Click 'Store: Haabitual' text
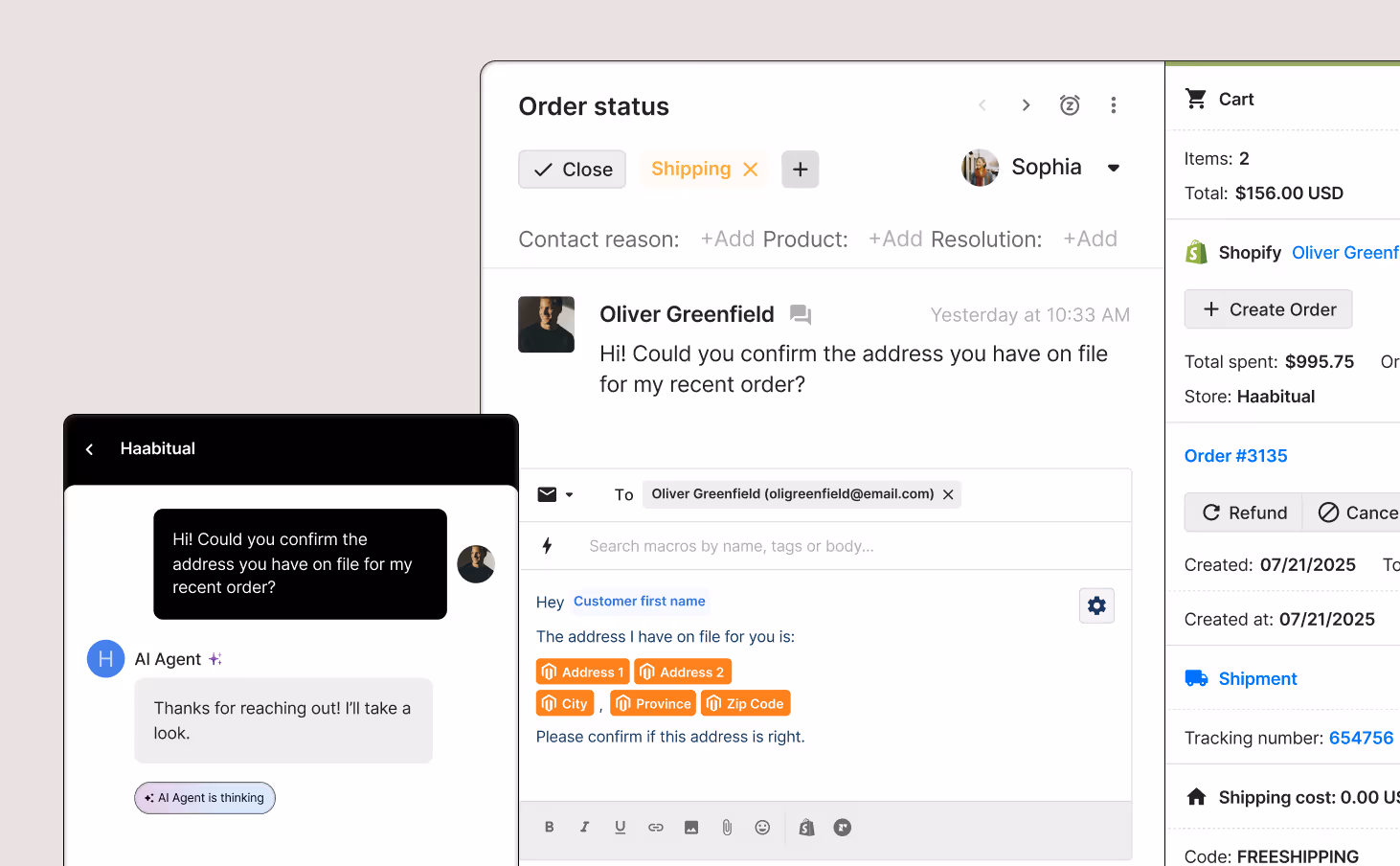This screenshot has height=866, width=1400. [x=1250, y=397]
